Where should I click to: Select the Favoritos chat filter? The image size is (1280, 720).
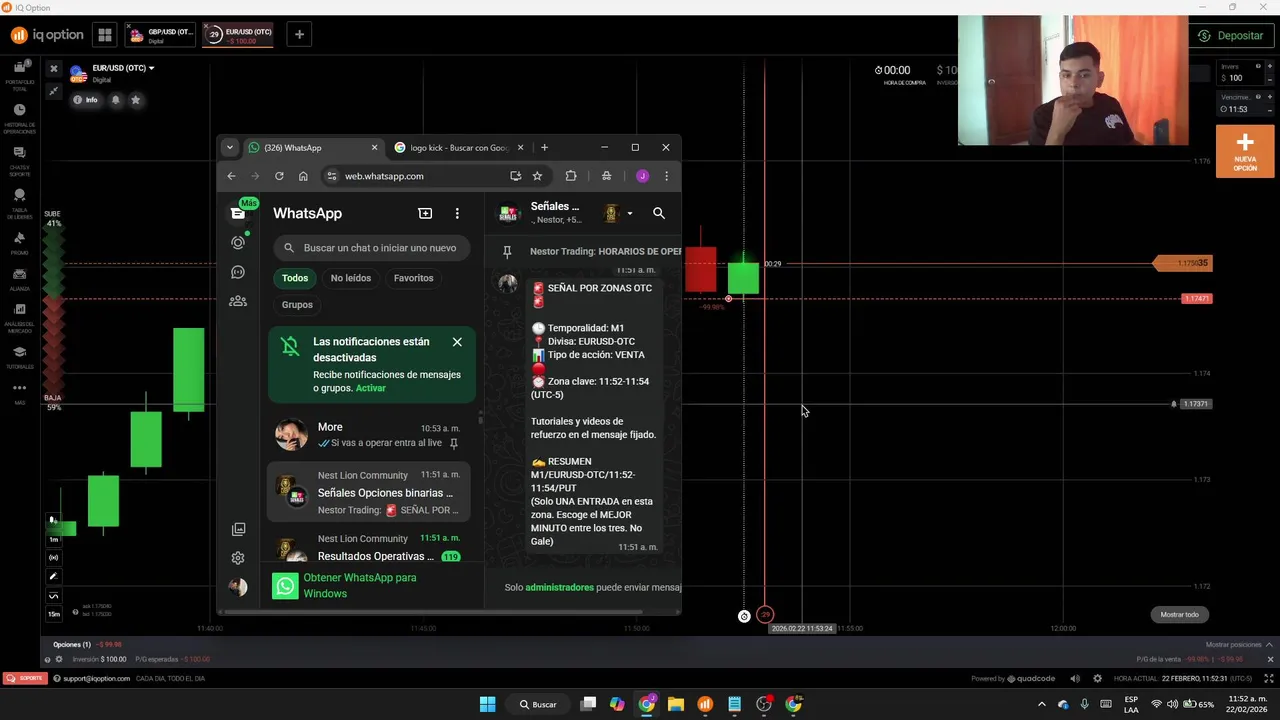413,278
